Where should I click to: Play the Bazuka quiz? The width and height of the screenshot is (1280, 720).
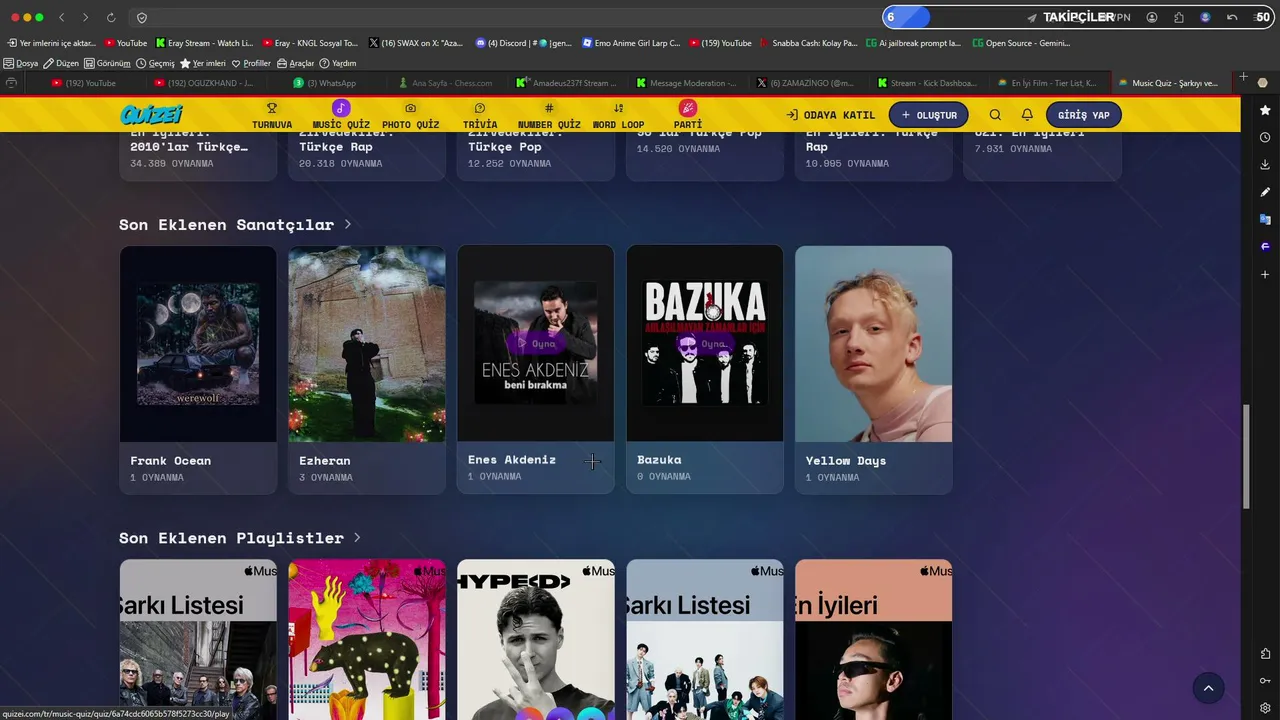coord(705,344)
